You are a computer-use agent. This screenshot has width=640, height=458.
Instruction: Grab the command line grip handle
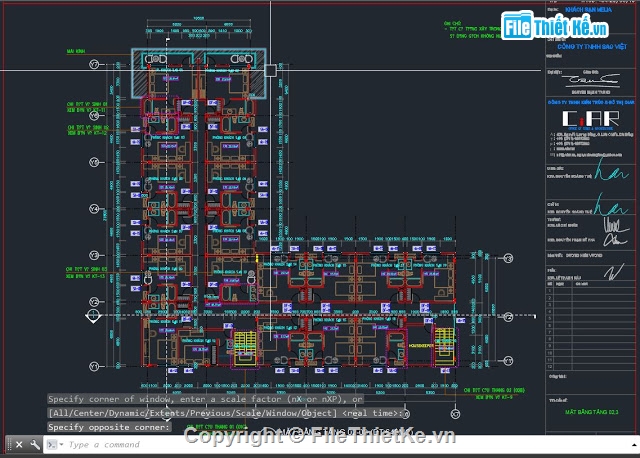[9, 445]
